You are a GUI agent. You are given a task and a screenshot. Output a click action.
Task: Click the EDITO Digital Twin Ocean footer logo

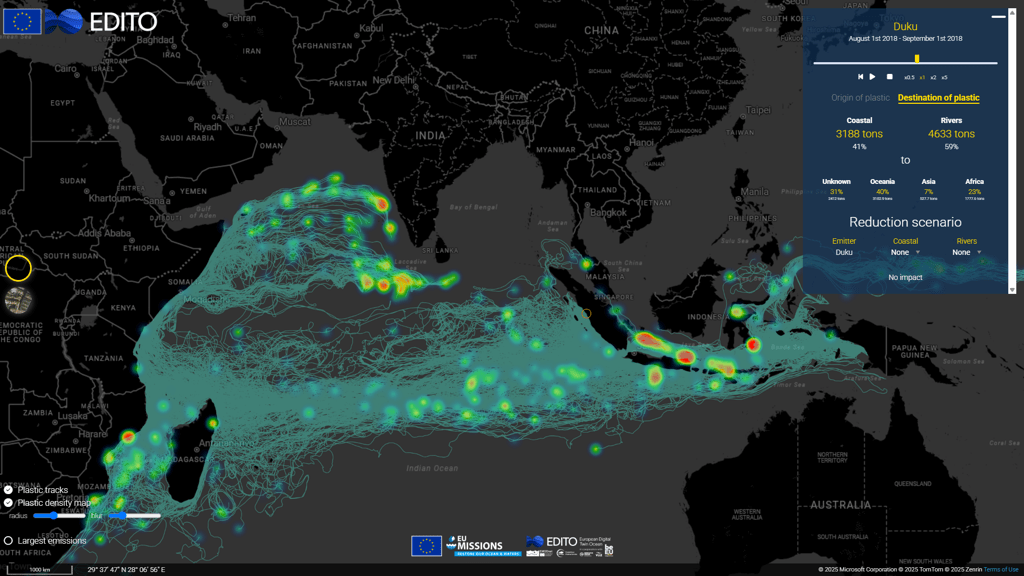[569, 545]
